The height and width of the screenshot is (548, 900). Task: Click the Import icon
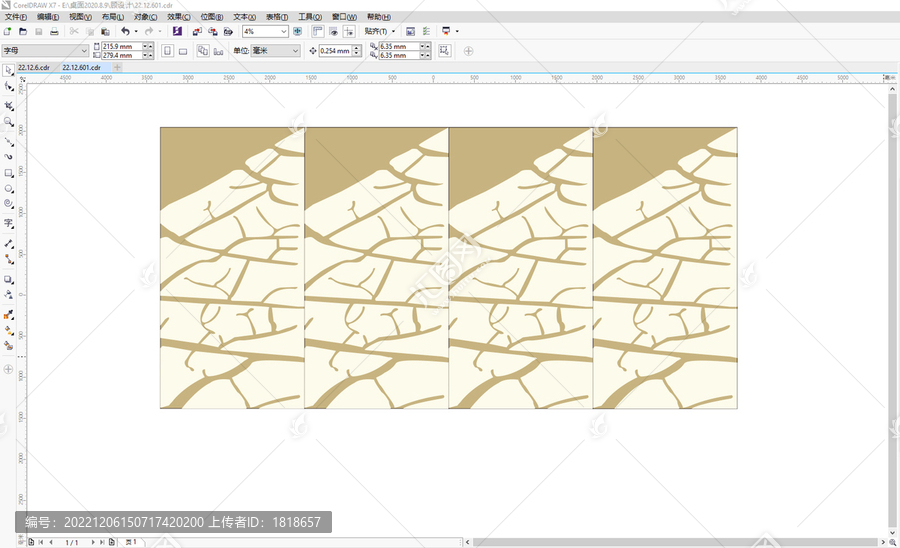point(197,32)
